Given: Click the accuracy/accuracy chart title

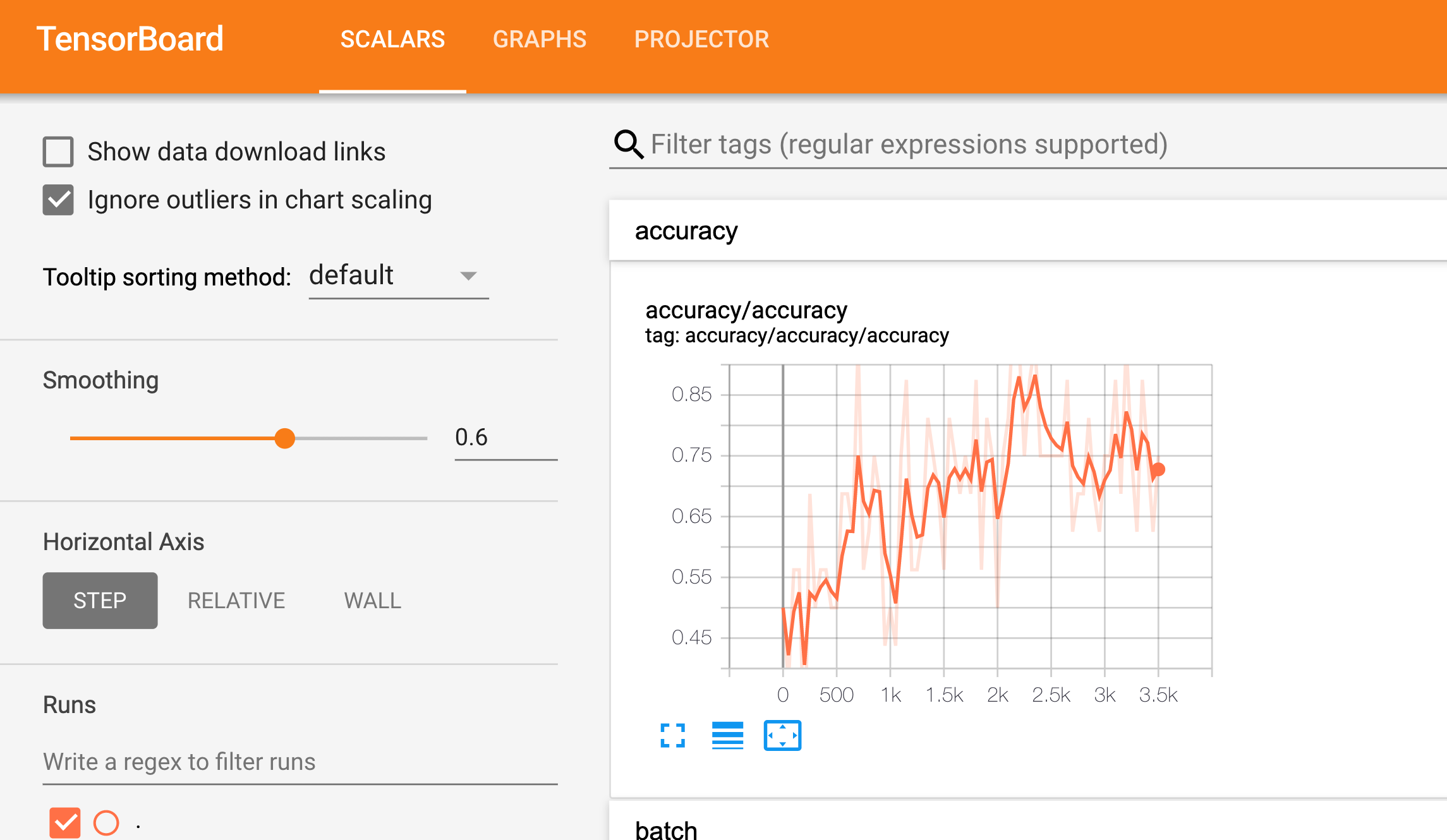Looking at the screenshot, I should coord(746,310).
